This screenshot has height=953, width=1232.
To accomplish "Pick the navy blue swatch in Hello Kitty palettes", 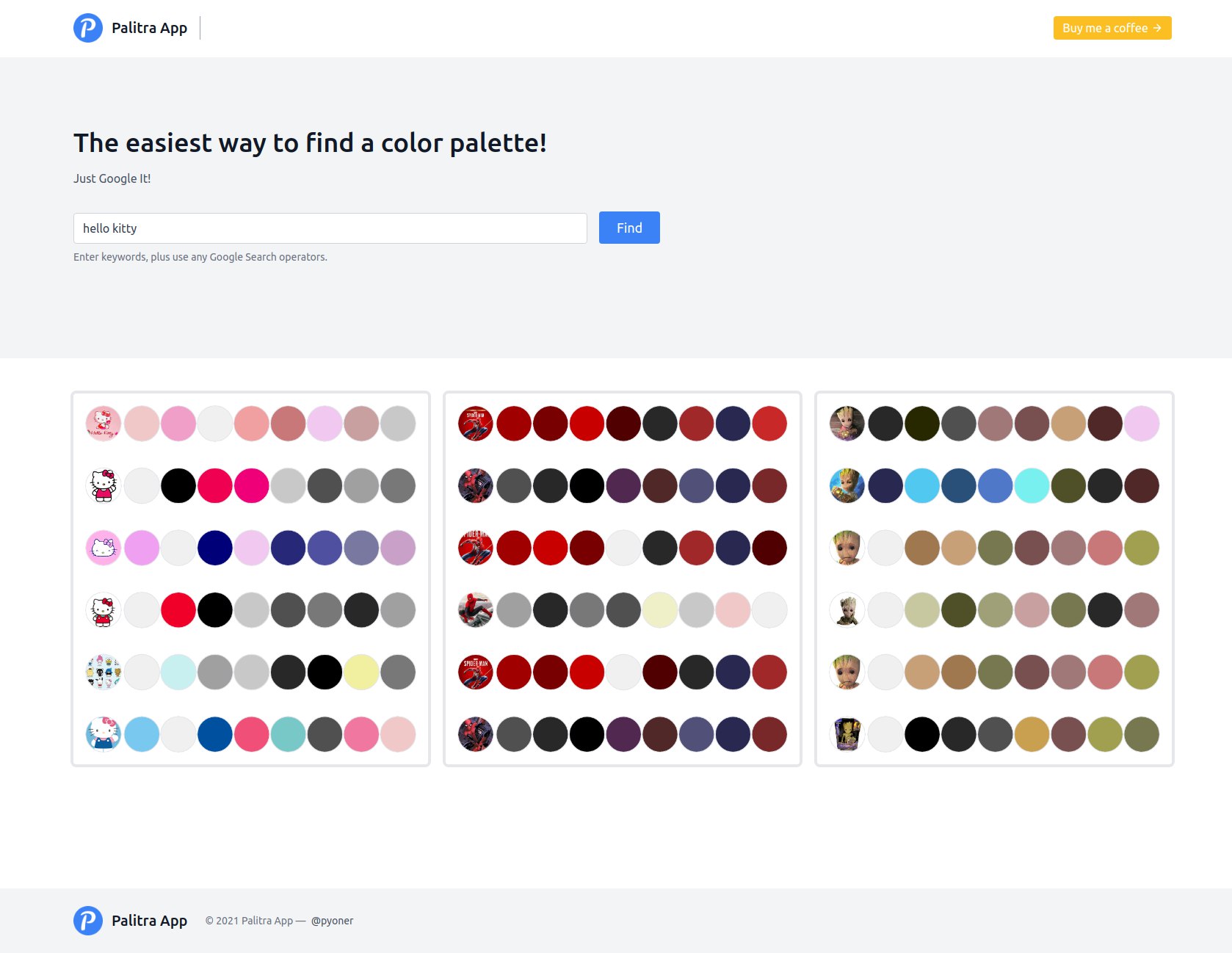I will [215, 548].
